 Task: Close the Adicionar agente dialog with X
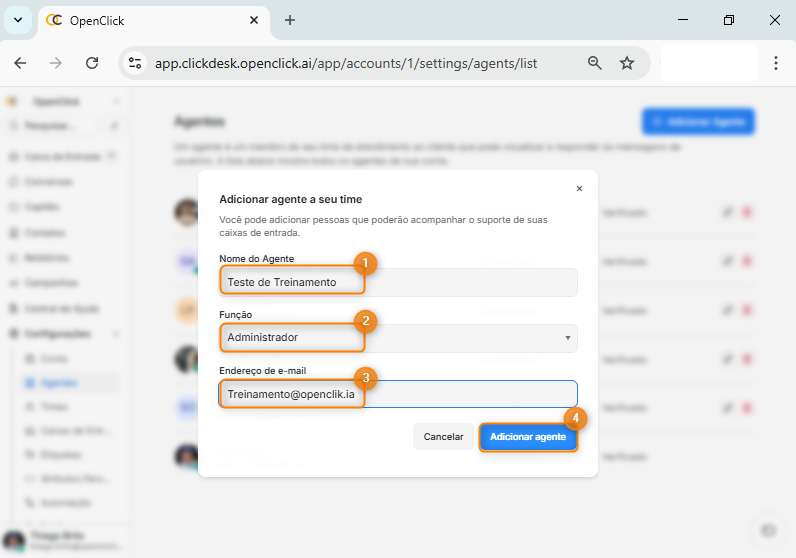tap(579, 188)
